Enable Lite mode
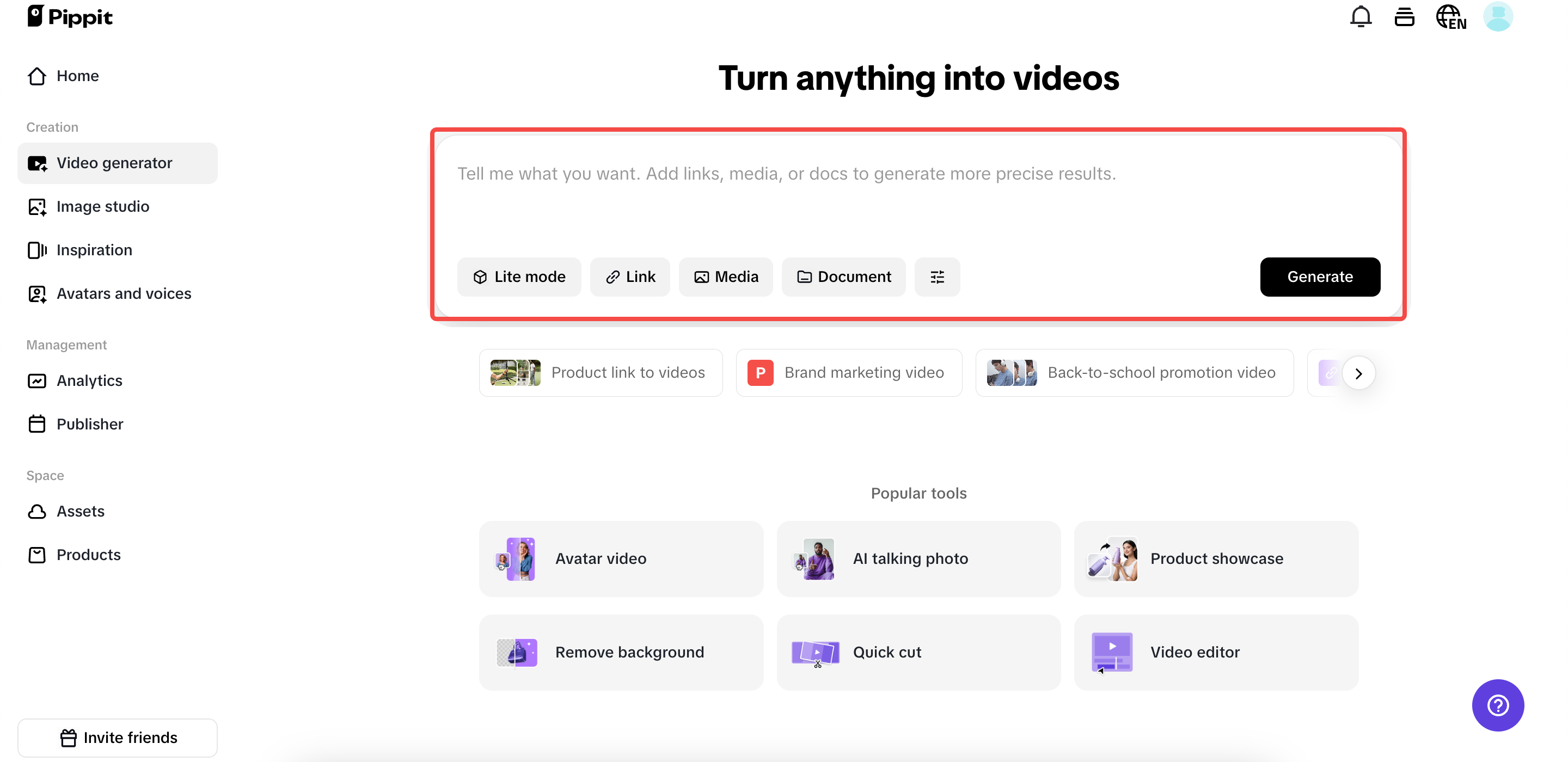Screen dimensions: 1568x762 [x=519, y=277]
